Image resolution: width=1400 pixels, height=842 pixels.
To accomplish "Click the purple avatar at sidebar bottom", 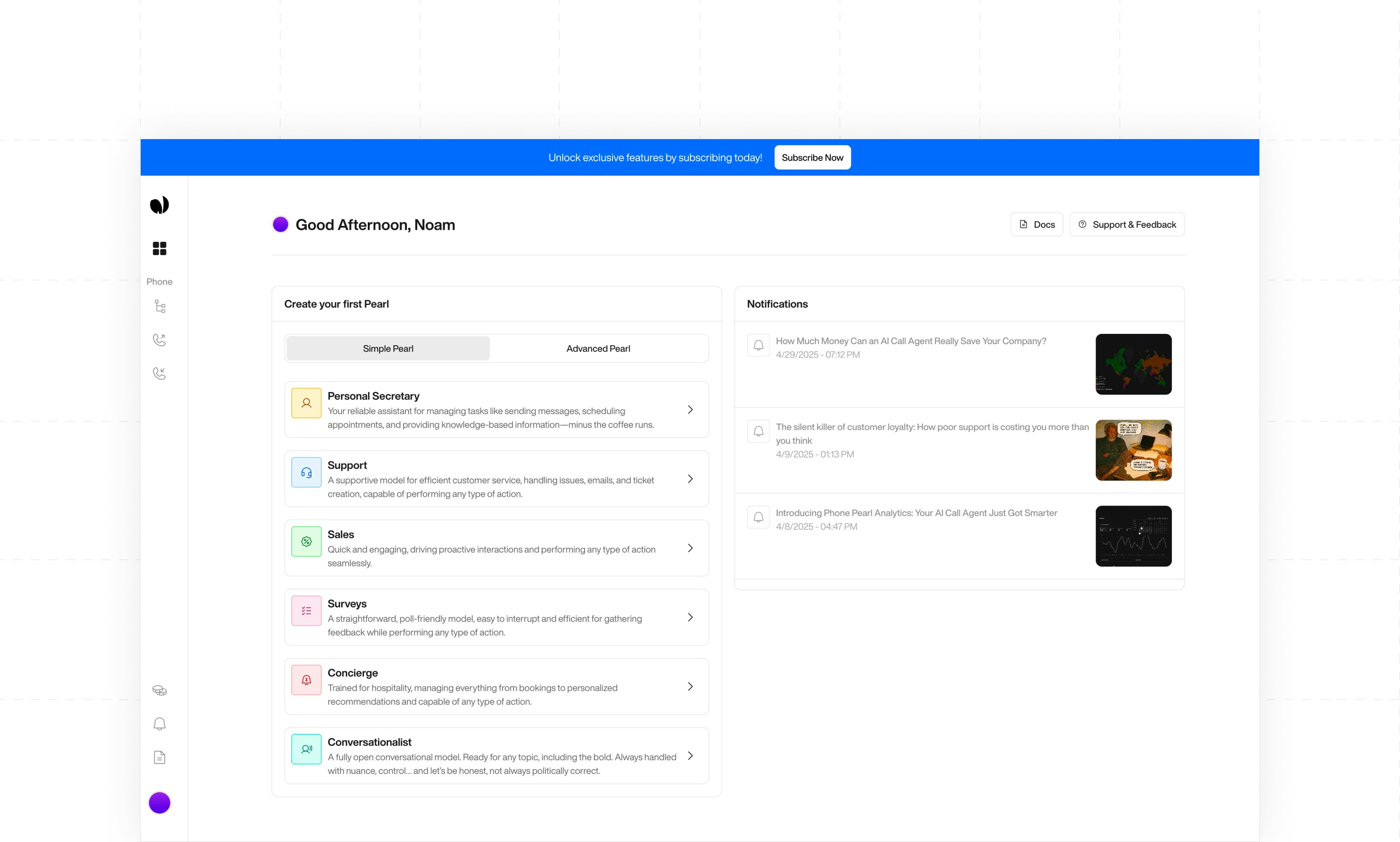I will (159, 802).
